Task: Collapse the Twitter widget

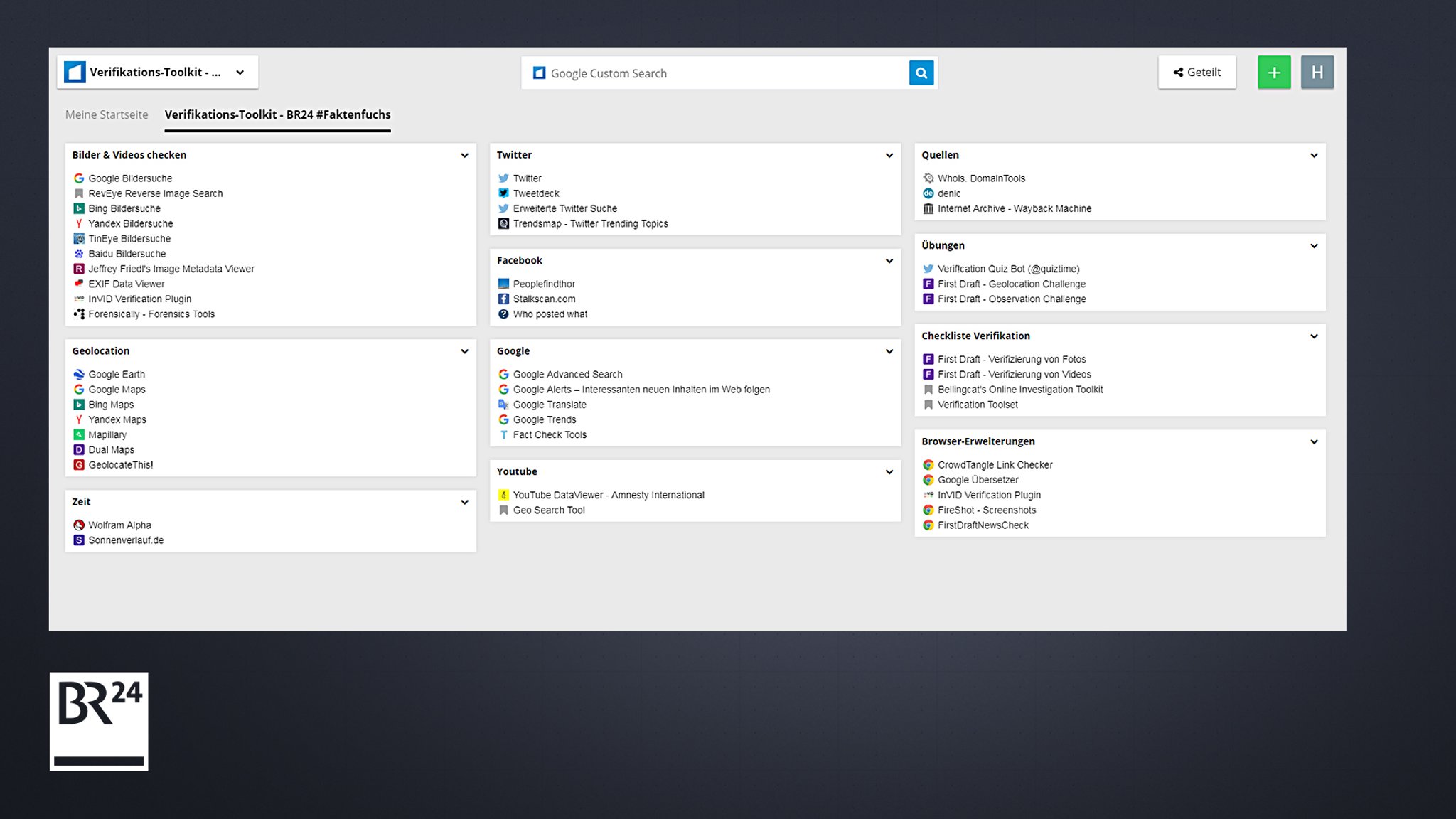Action: (x=889, y=155)
